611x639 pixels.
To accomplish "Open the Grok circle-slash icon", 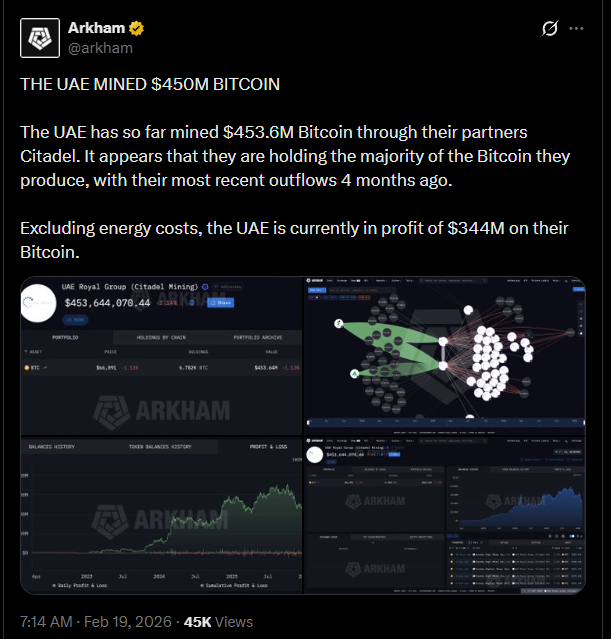I will click(549, 30).
